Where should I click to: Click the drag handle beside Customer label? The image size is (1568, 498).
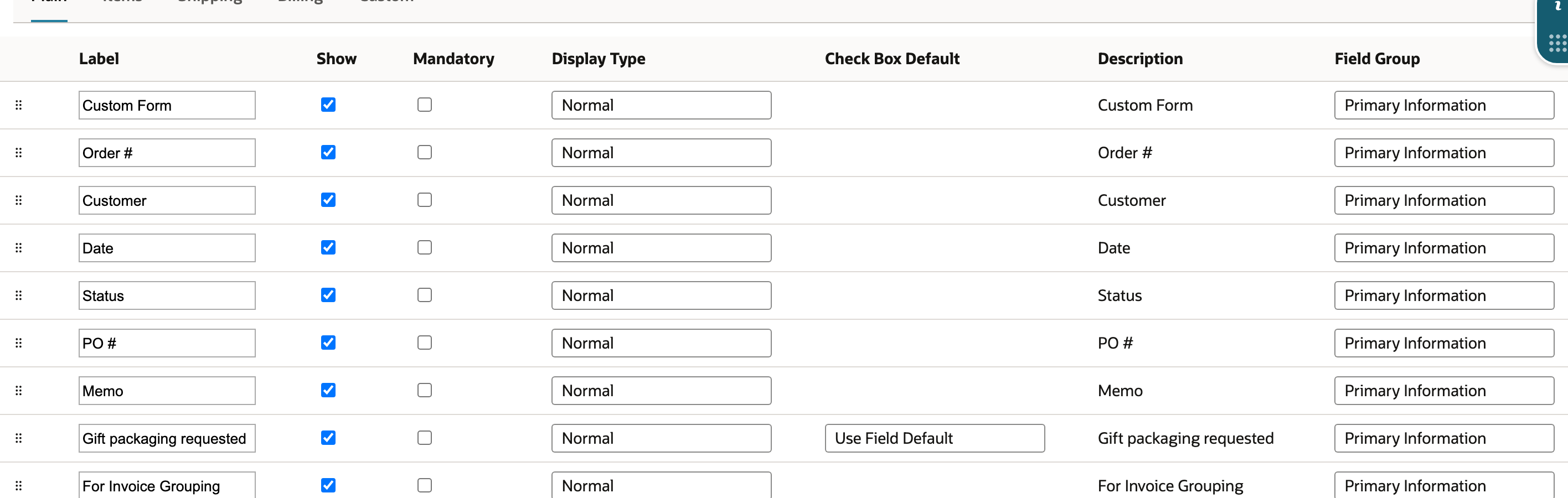coord(18,200)
